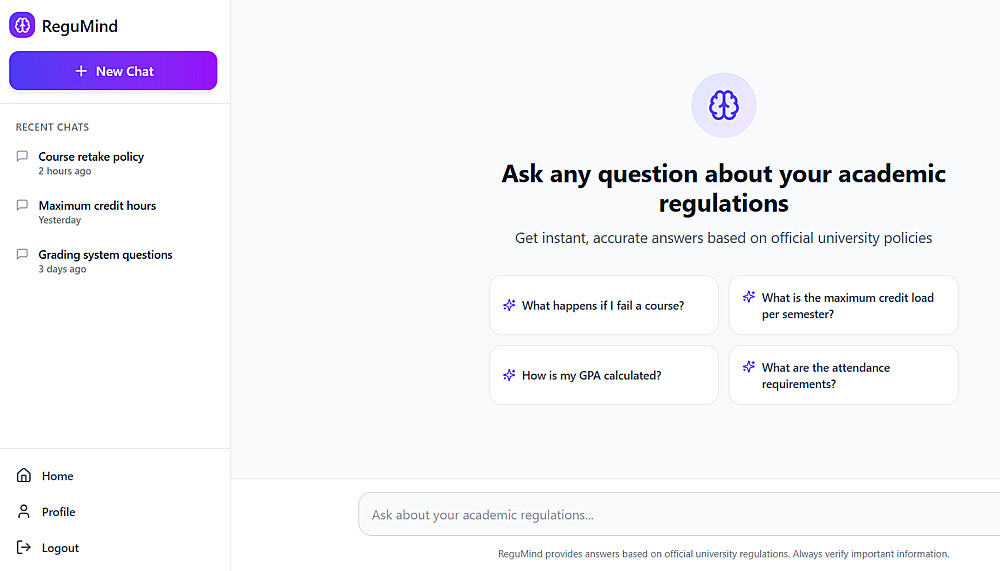Open the Profile menu item
Image resolution: width=1000 pixels, height=571 pixels.
pos(58,512)
